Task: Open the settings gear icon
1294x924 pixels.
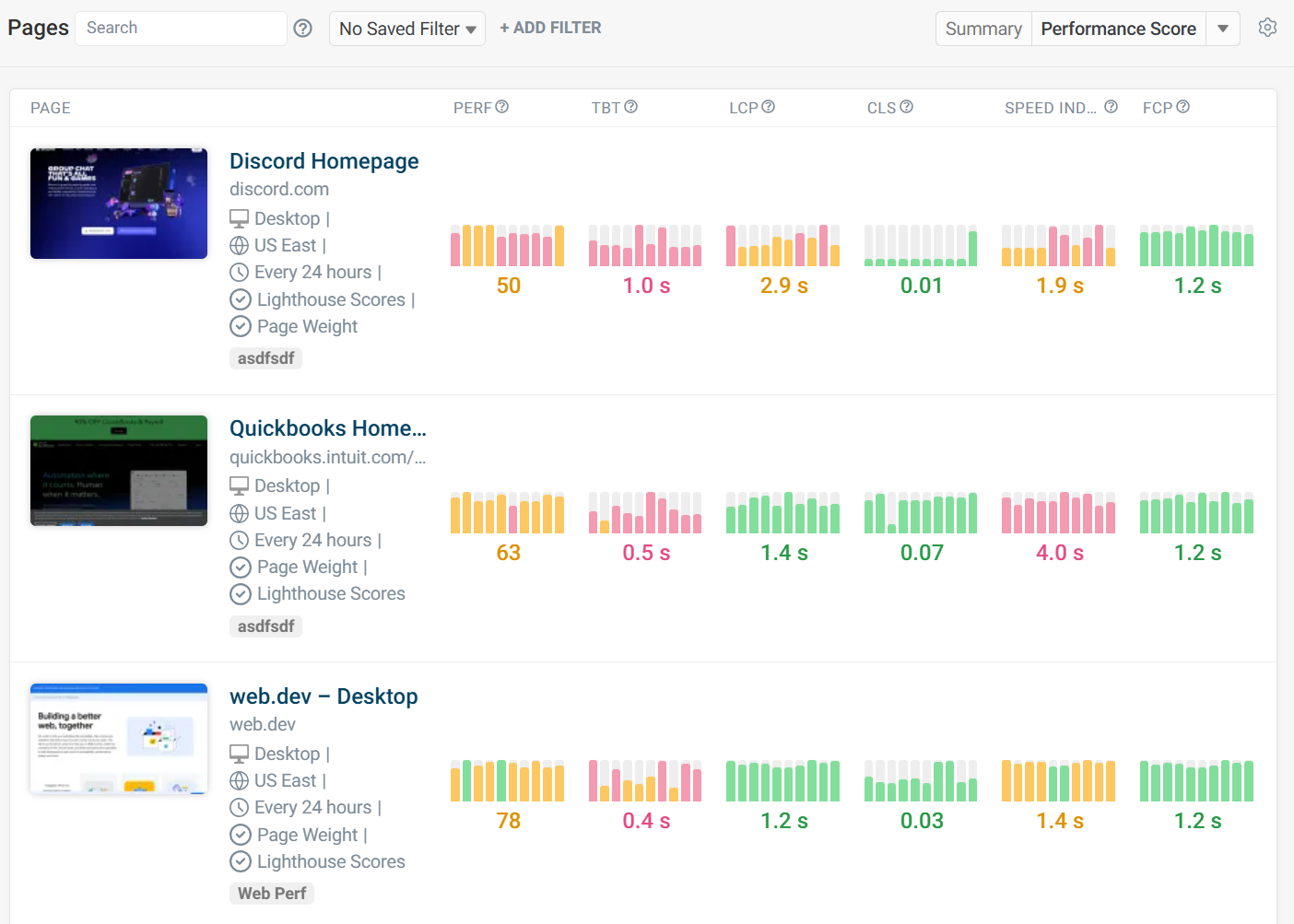Action: pyautogui.click(x=1267, y=28)
